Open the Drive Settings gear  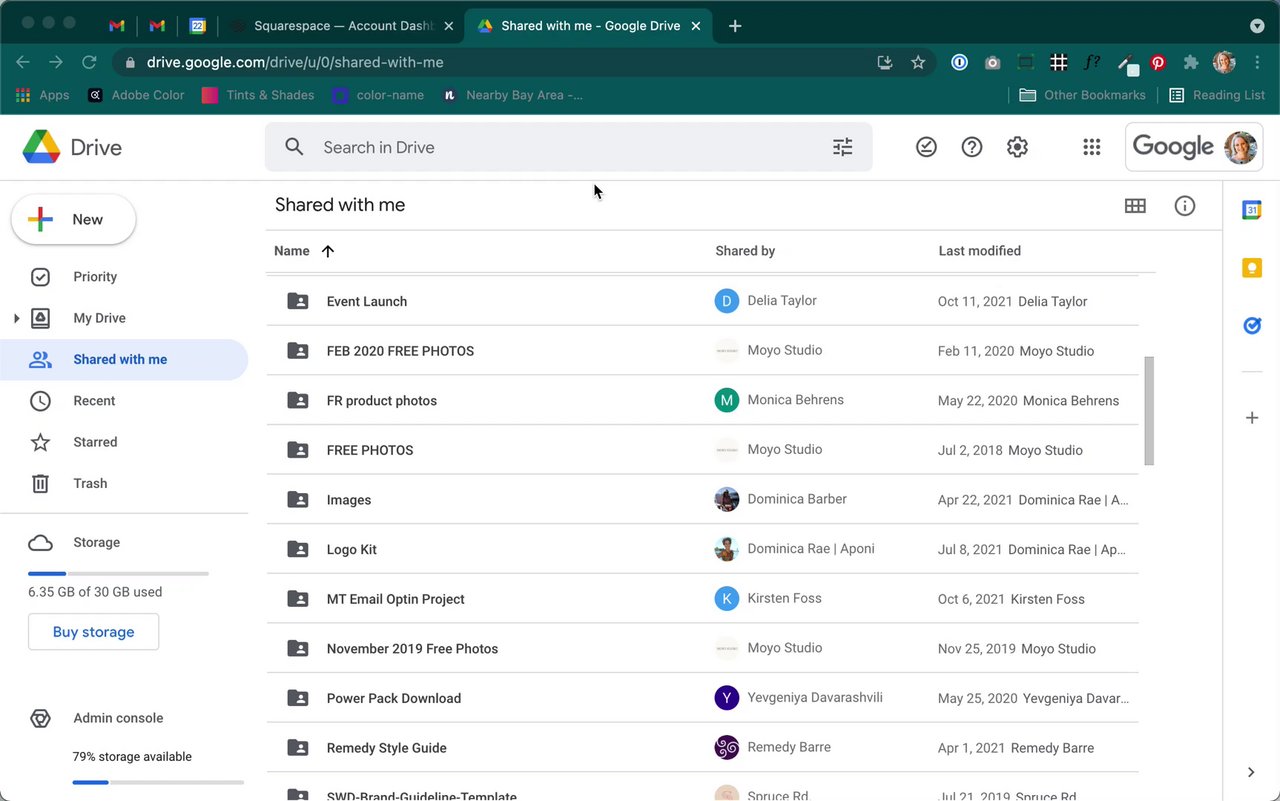tap(1017, 147)
